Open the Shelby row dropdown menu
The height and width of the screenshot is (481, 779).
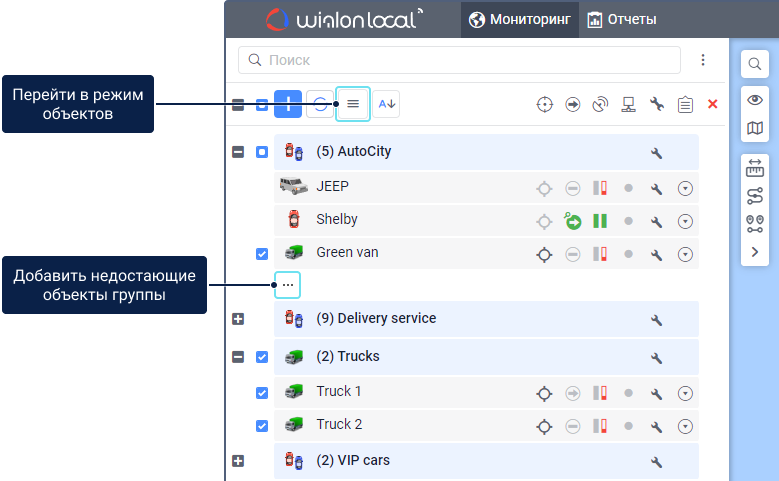tap(685, 222)
